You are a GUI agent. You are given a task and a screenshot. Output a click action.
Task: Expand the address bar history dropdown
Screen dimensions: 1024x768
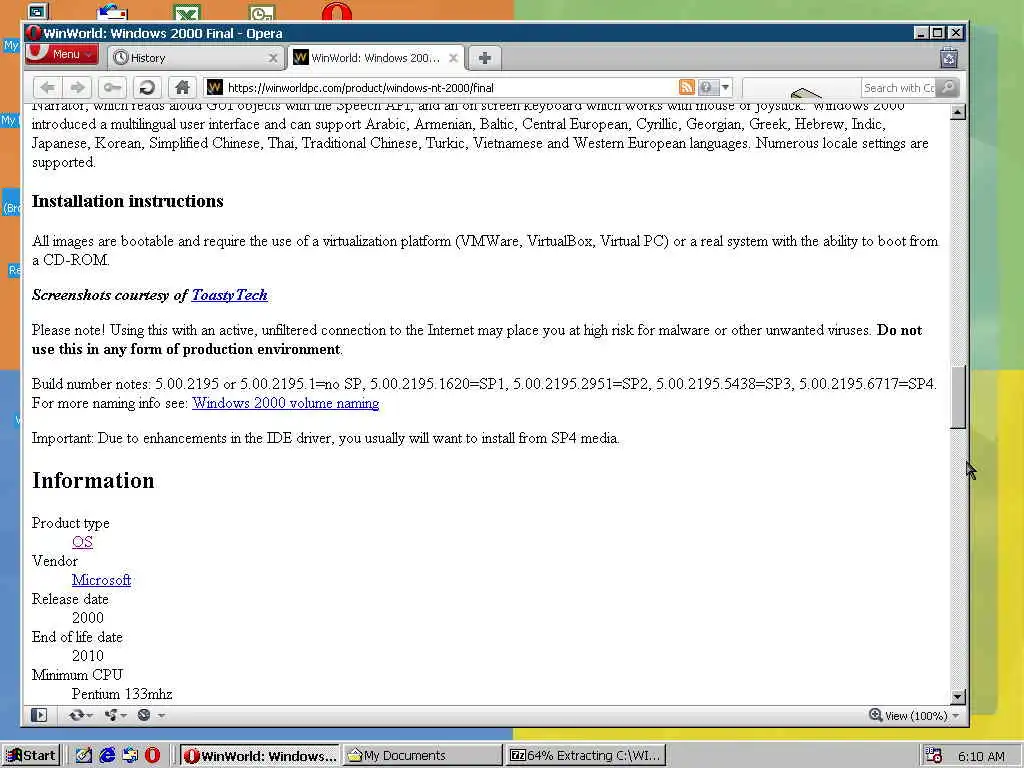[x=726, y=88]
